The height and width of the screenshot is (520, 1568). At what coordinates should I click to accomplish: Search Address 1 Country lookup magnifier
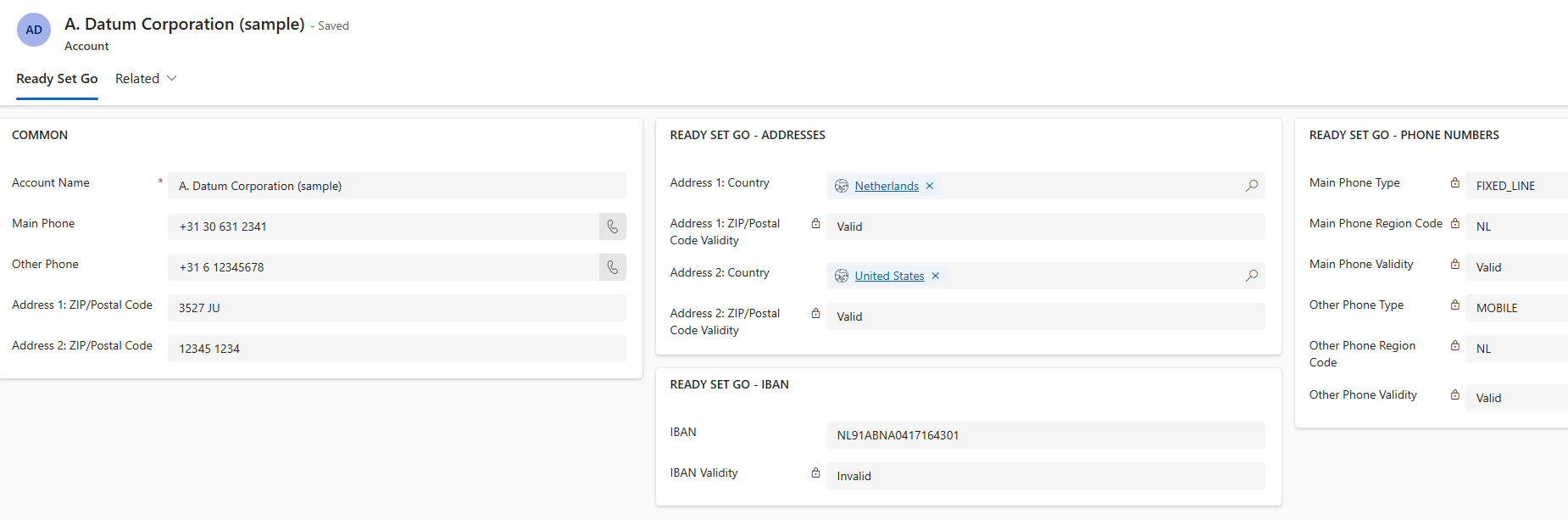1252,186
